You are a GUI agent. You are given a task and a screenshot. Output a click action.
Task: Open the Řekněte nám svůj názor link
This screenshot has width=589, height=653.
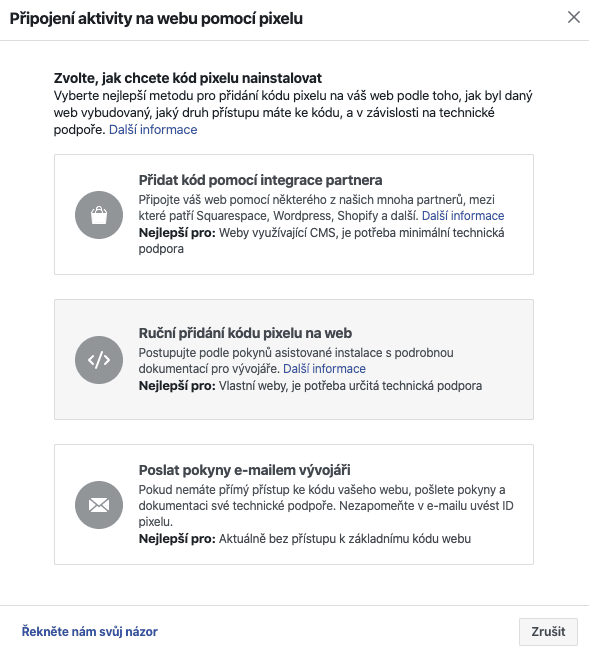[90, 631]
